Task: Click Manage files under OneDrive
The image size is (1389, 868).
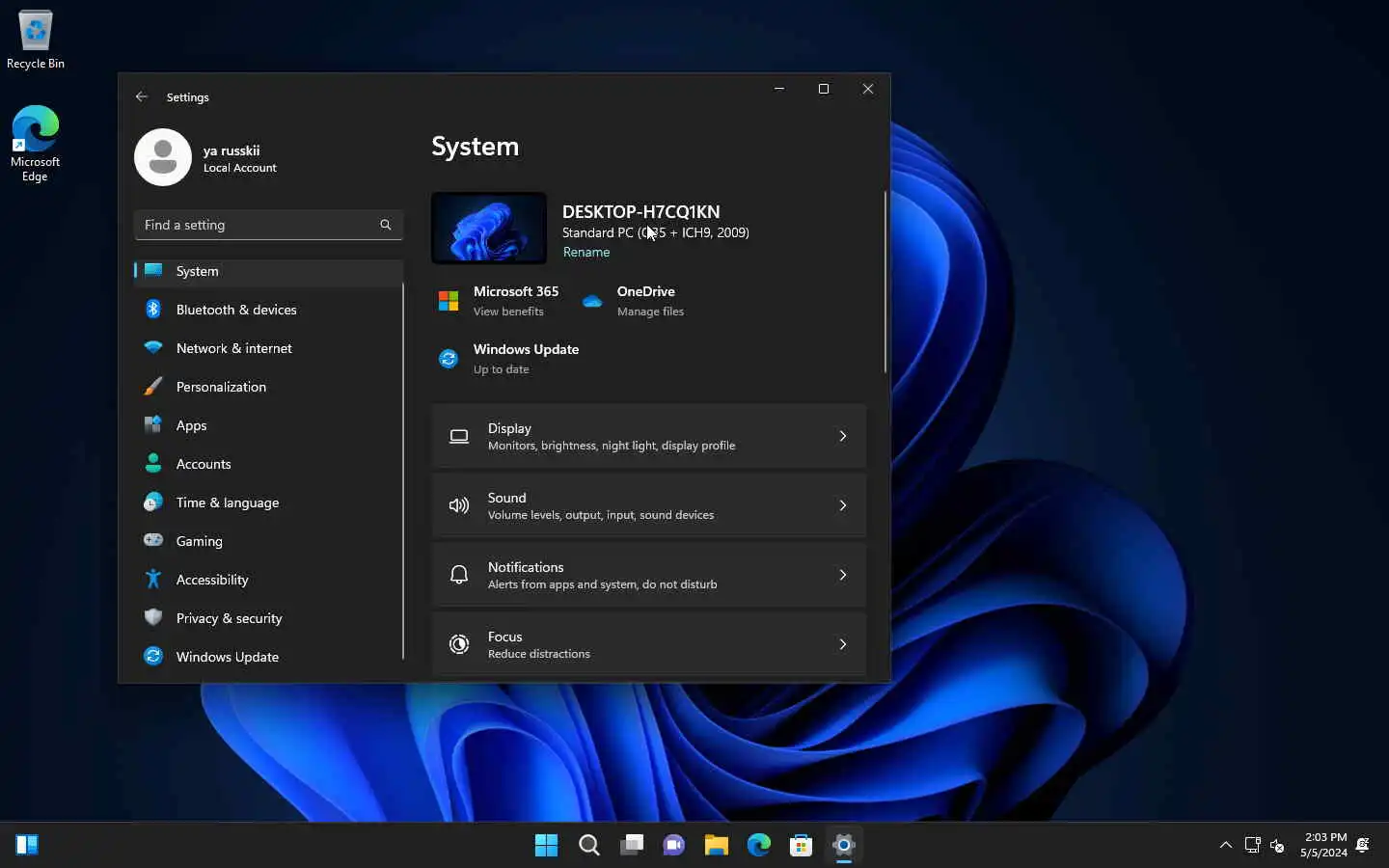Action: coord(650,312)
